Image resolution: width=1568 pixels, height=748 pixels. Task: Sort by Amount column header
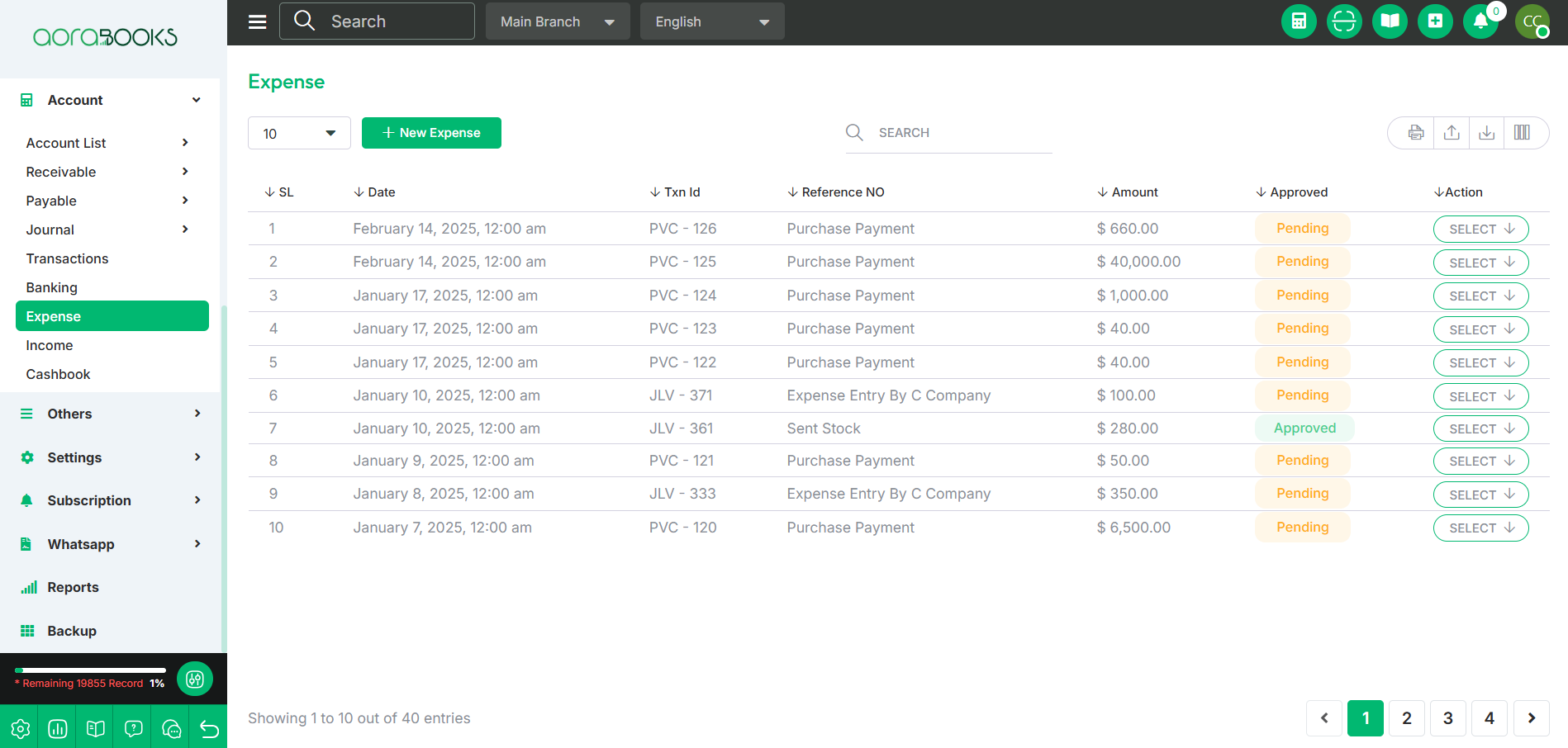pos(1128,192)
